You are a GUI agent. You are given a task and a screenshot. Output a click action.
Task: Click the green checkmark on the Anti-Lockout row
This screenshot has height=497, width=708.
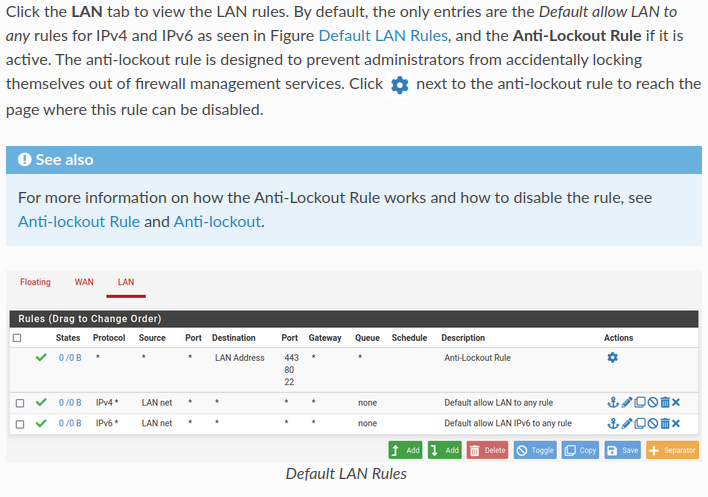coord(41,357)
